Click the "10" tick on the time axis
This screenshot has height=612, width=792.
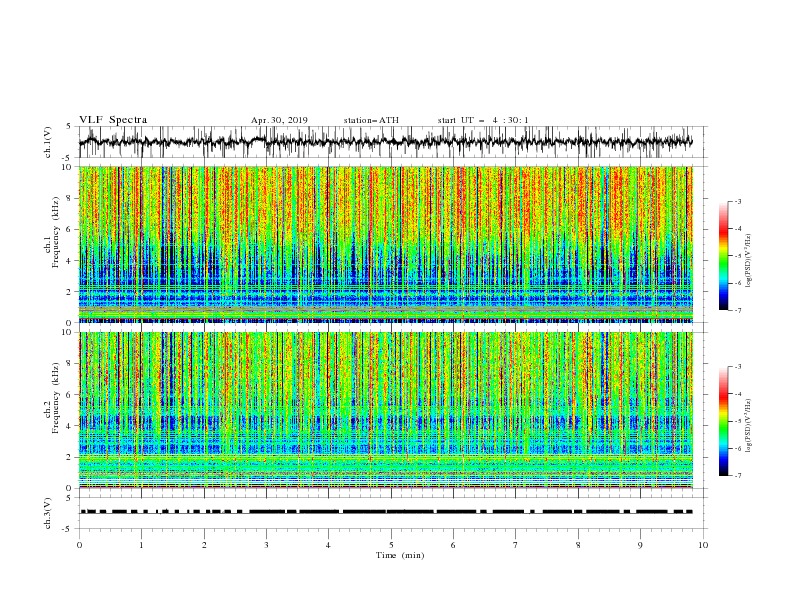click(x=703, y=545)
